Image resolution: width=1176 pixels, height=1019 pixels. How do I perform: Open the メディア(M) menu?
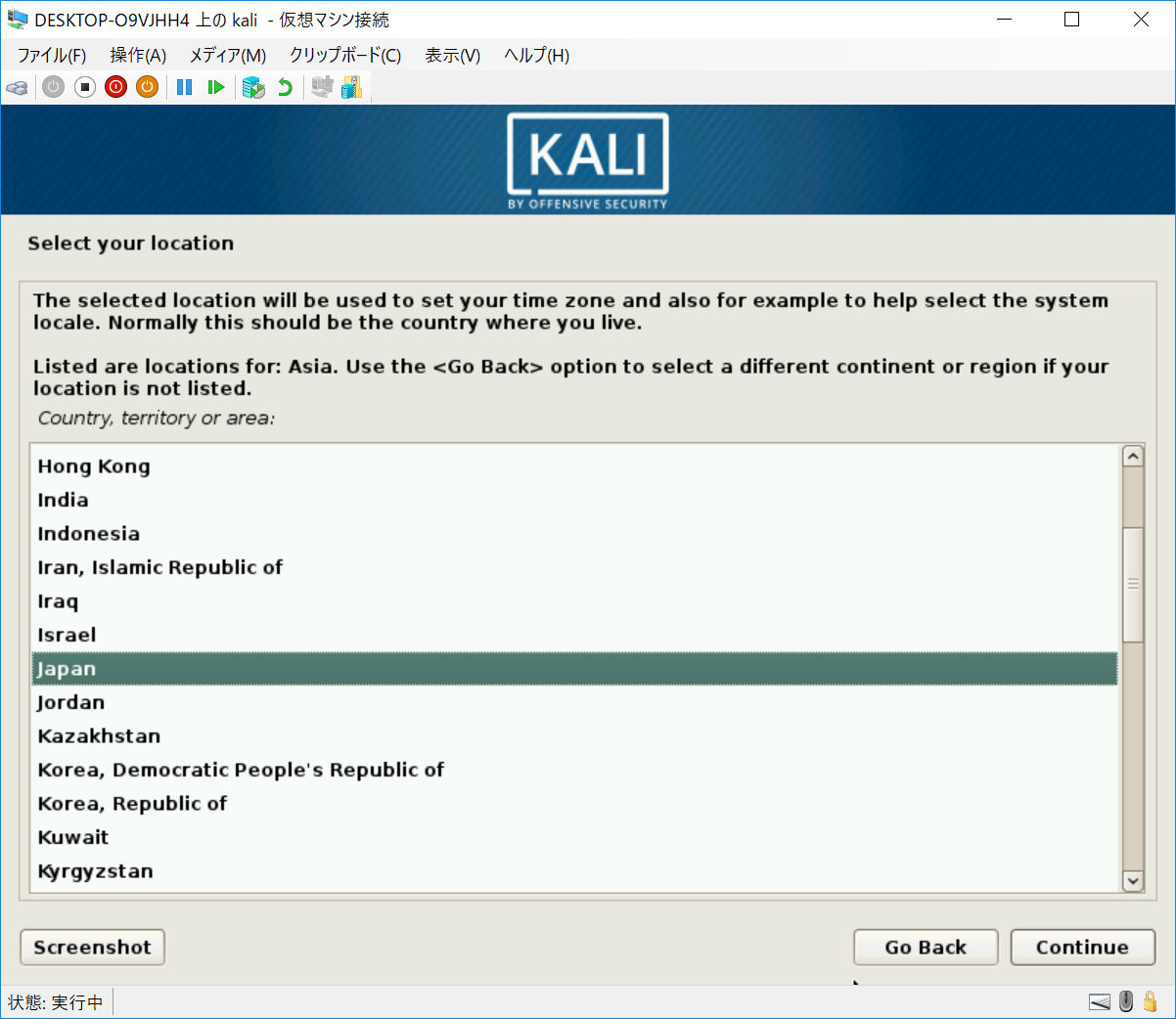tap(227, 56)
